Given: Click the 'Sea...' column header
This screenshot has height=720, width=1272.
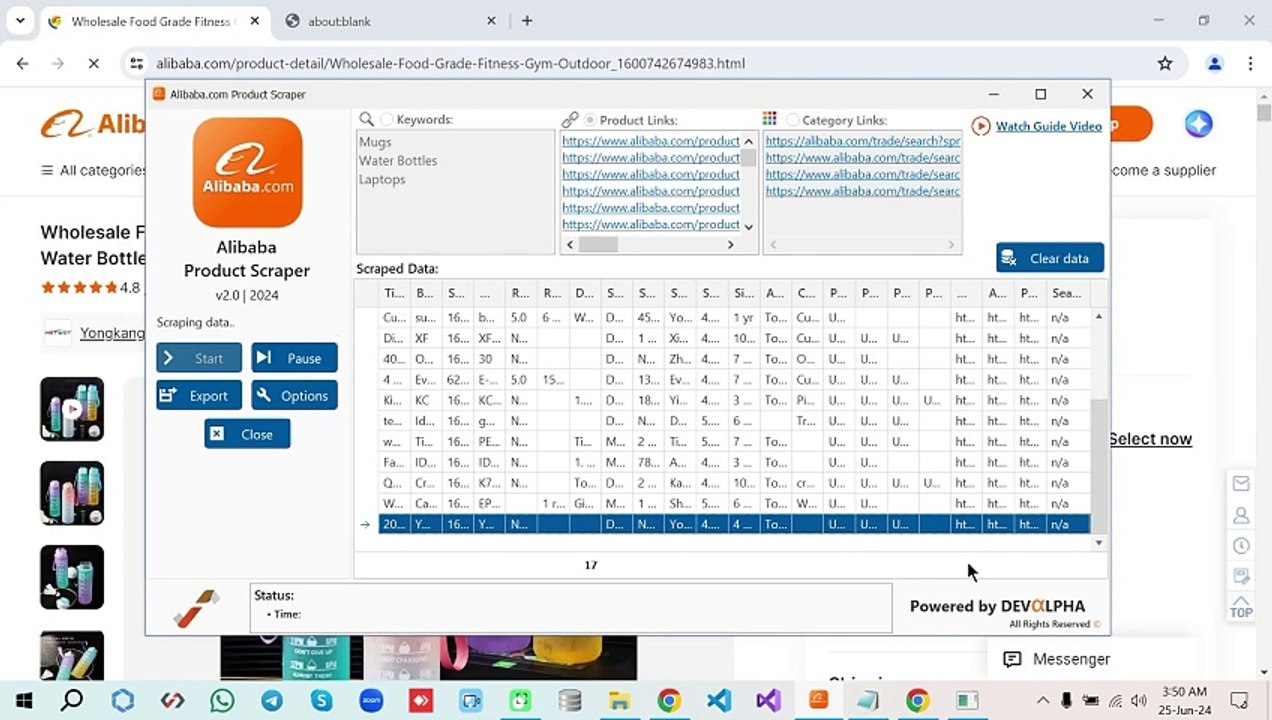Looking at the screenshot, I should 1067,293.
